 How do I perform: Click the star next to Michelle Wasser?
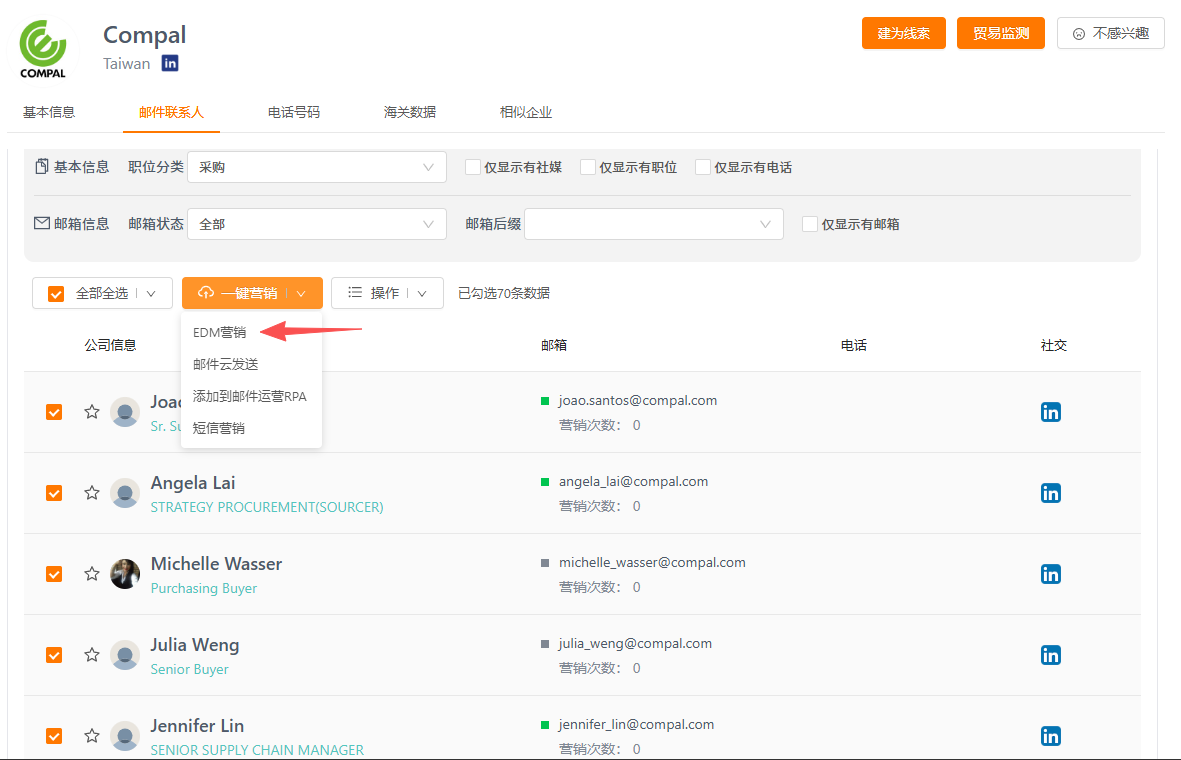(x=92, y=573)
